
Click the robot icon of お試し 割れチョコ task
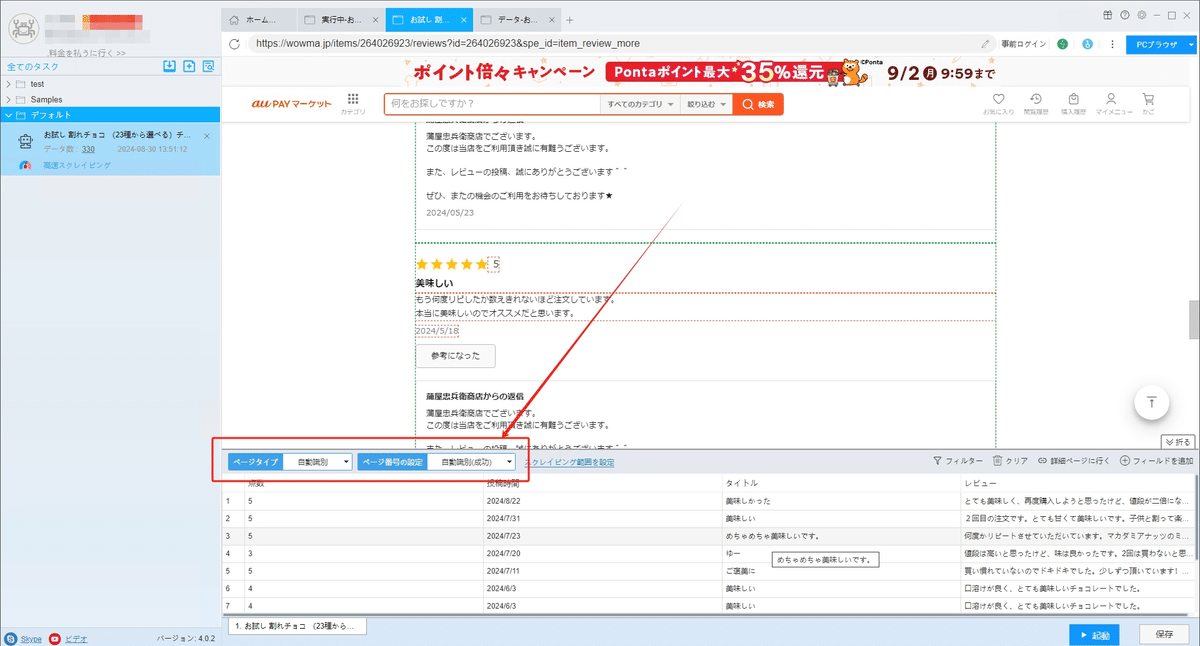click(x=25, y=142)
